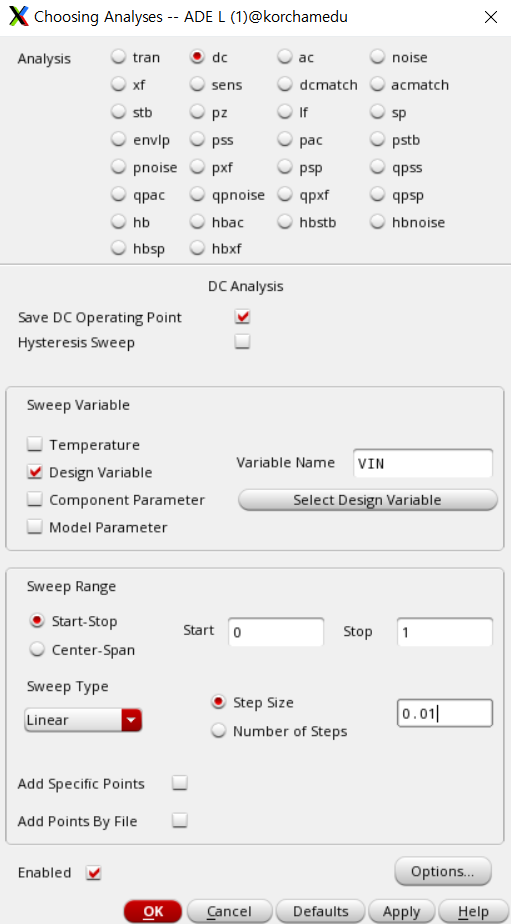Select the noise analysis radio button
This screenshot has height=924, width=511.
377,57
